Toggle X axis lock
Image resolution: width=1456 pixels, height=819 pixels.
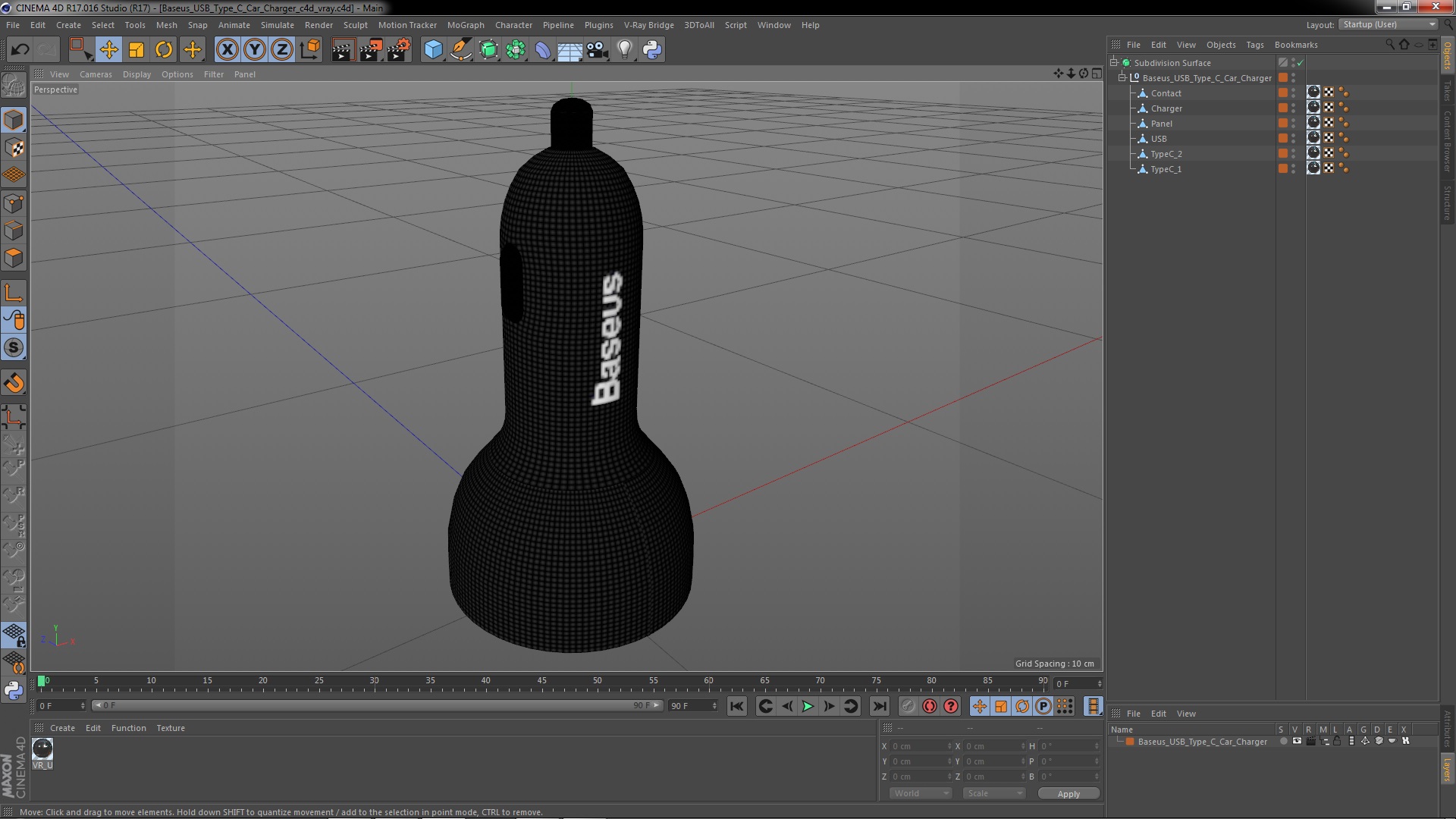pyautogui.click(x=227, y=50)
